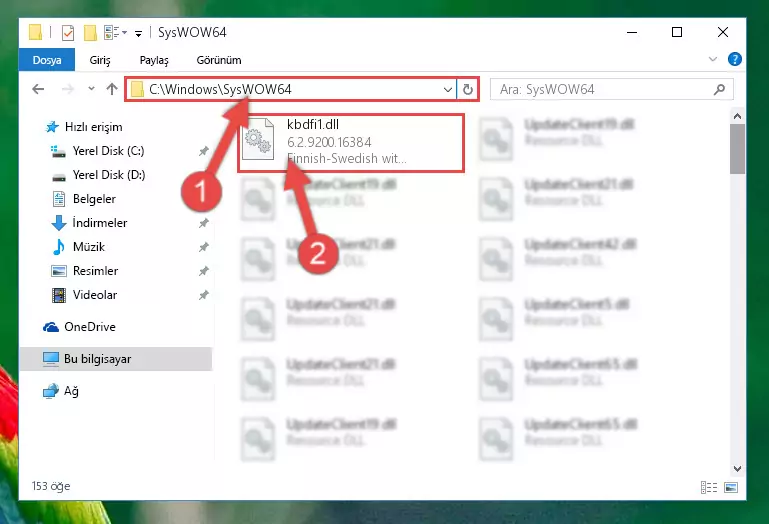The image size is (769, 524).
Task: Select the kbdfi1.dll file name
Action: point(313,125)
